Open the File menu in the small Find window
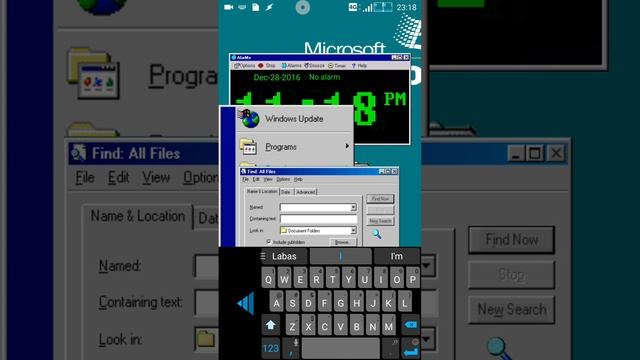Image resolution: width=640 pixels, height=360 pixels. [245, 179]
